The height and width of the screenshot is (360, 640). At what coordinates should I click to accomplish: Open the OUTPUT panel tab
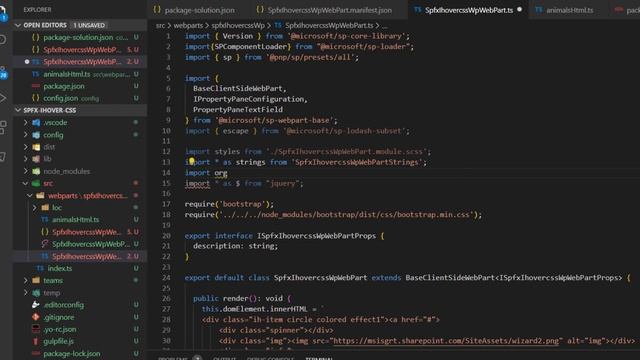click(224, 358)
